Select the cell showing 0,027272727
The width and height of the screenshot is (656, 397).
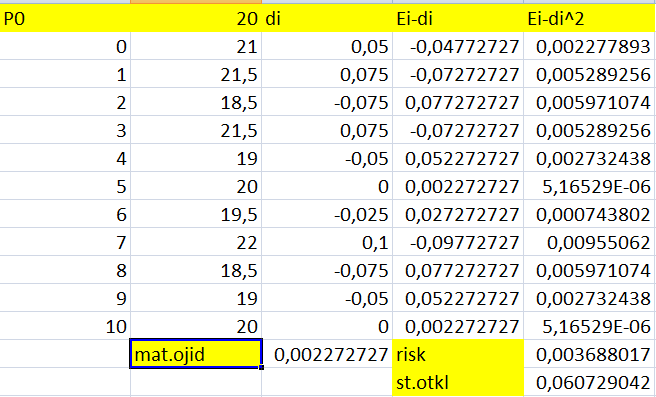(x=458, y=214)
